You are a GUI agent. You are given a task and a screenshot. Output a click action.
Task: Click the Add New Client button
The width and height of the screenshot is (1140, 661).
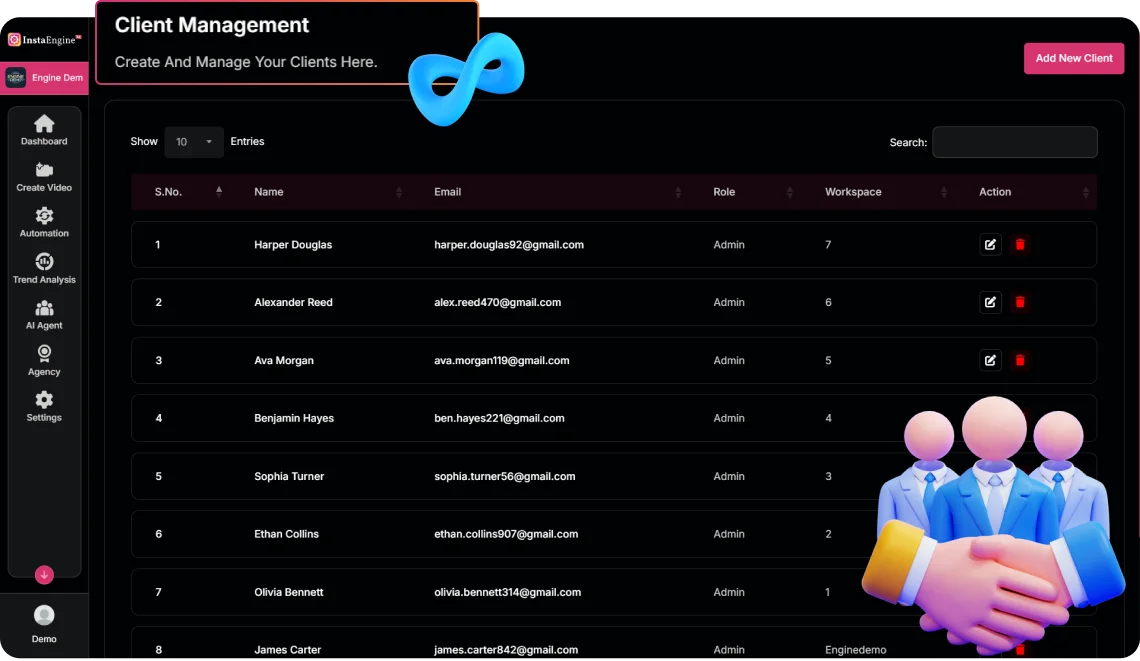point(1074,58)
